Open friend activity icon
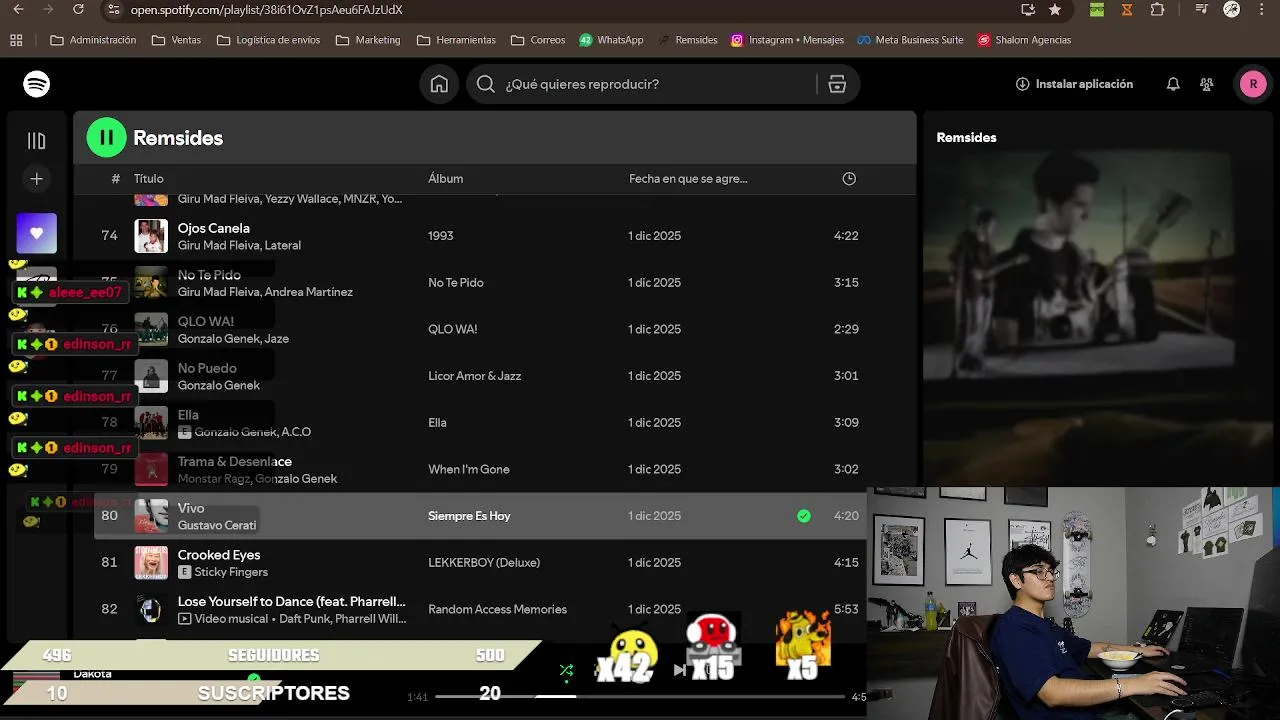This screenshot has width=1280, height=720. point(1207,84)
